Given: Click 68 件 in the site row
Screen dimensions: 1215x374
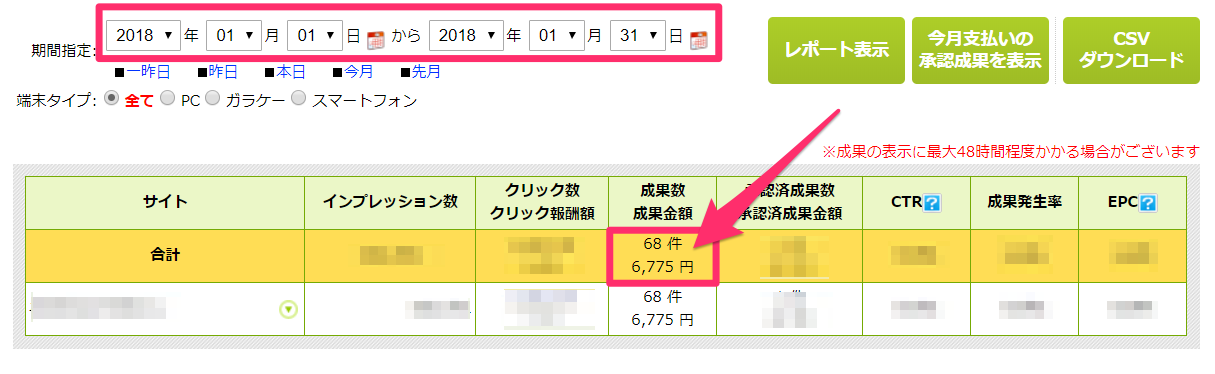Looking at the screenshot, I should click(662, 298).
